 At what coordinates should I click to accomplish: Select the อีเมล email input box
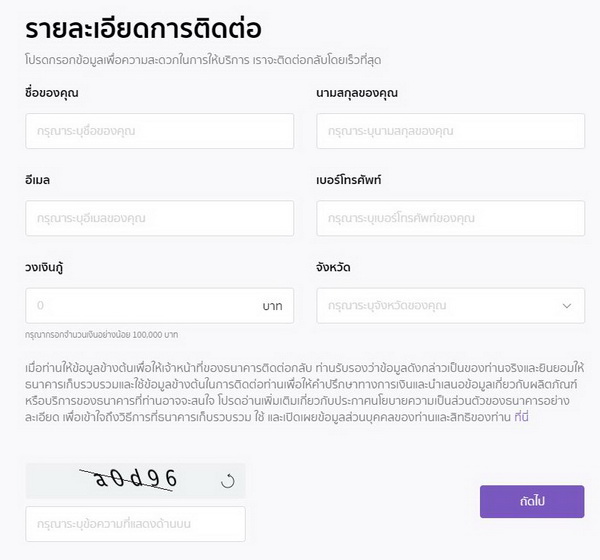160,218
